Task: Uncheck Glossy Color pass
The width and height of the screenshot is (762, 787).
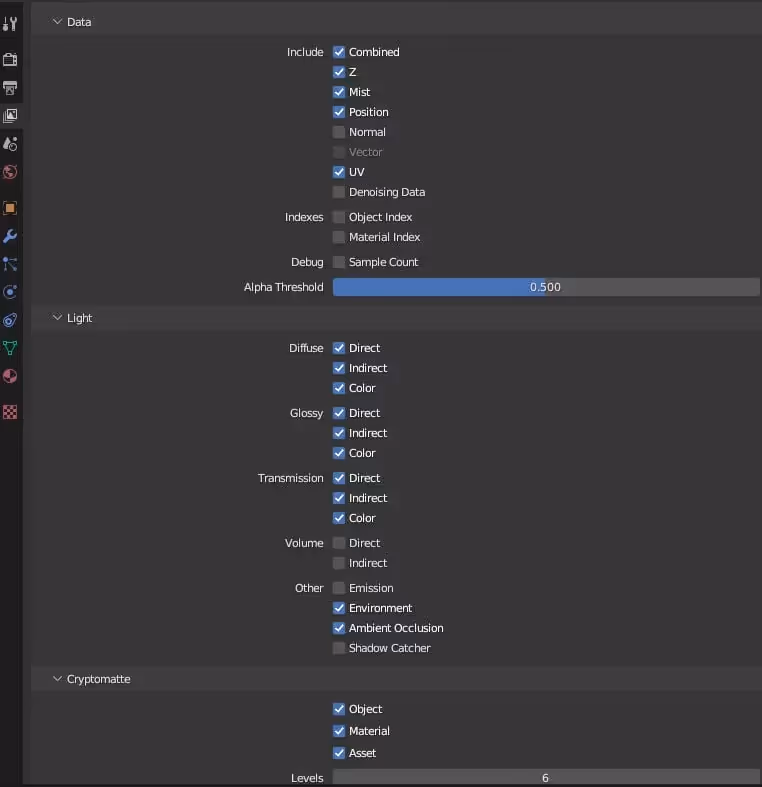Action: pyautogui.click(x=339, y=453)
